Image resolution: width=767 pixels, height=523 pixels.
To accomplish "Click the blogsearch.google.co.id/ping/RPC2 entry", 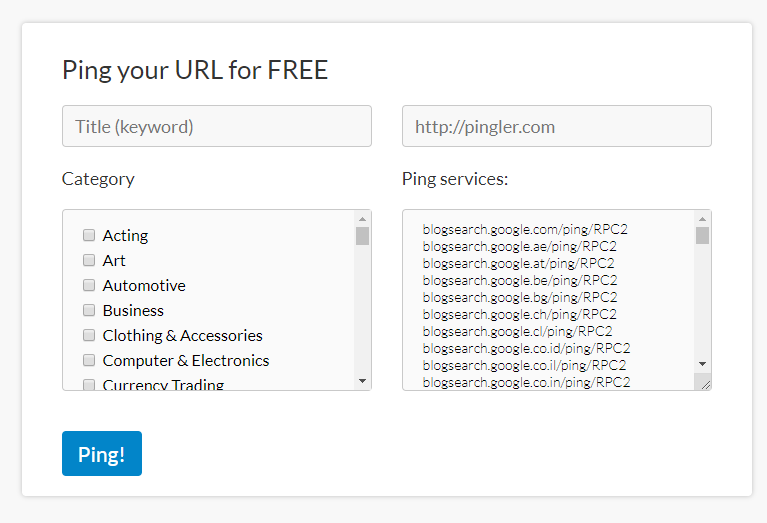I will [x=526, y=348].
